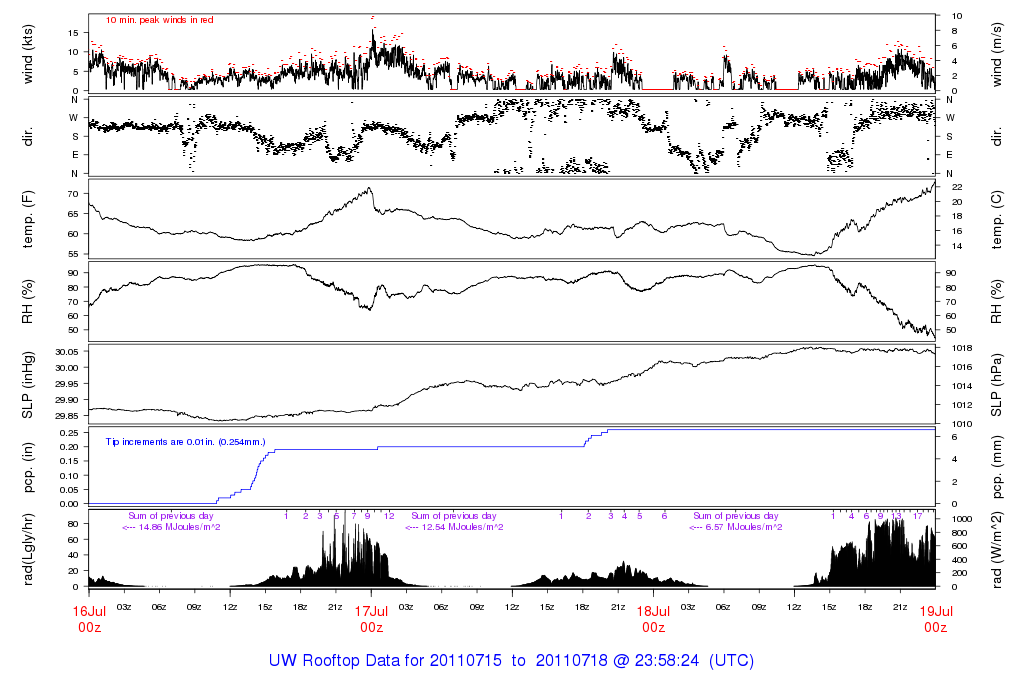This screenshot has height=700, width=1024.
Task: Select the '0.15' precipitation tick
Action: click(70, 461)
